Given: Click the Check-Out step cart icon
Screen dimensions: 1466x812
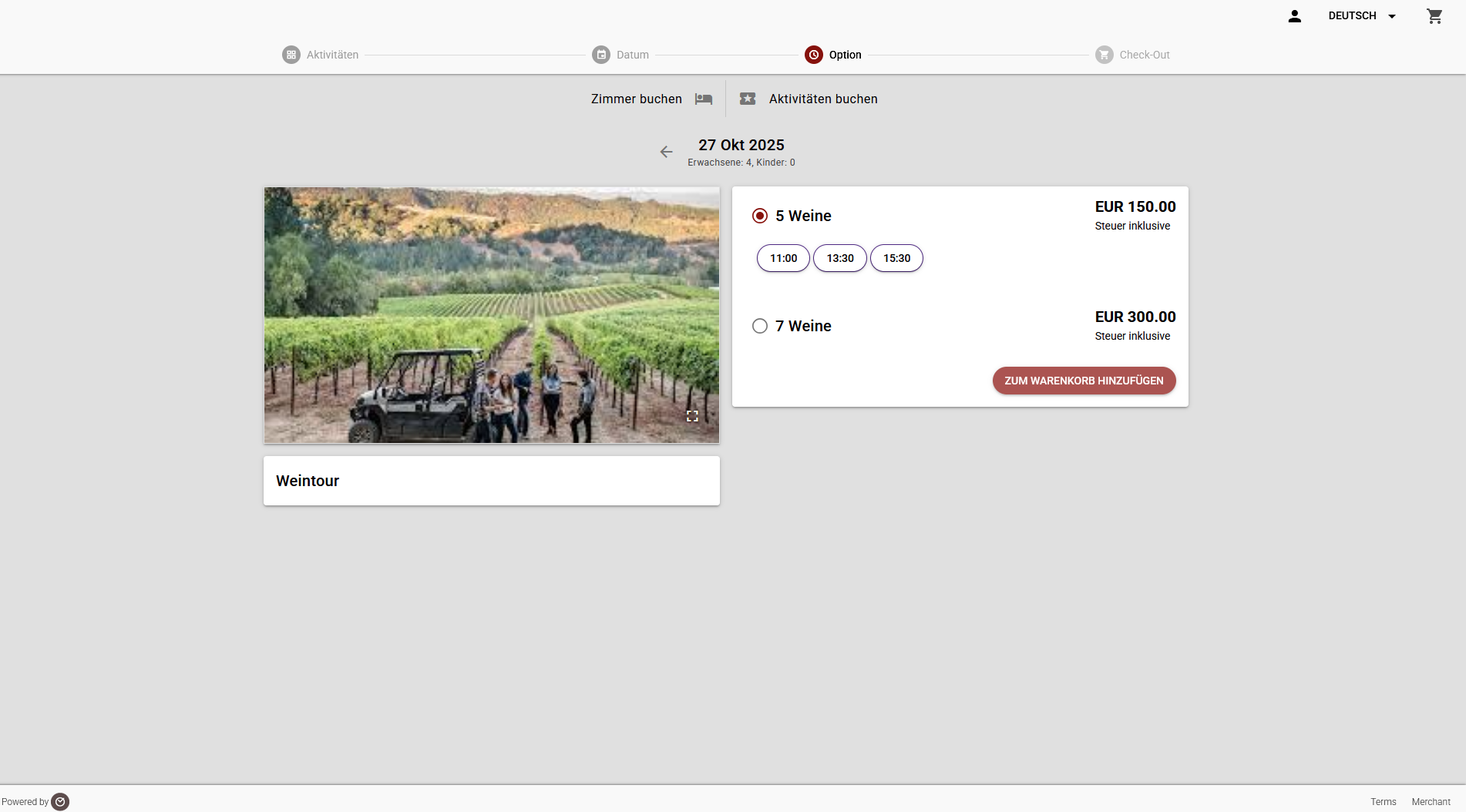Looking at the screenshot, I should click(x=1105, y=55).
